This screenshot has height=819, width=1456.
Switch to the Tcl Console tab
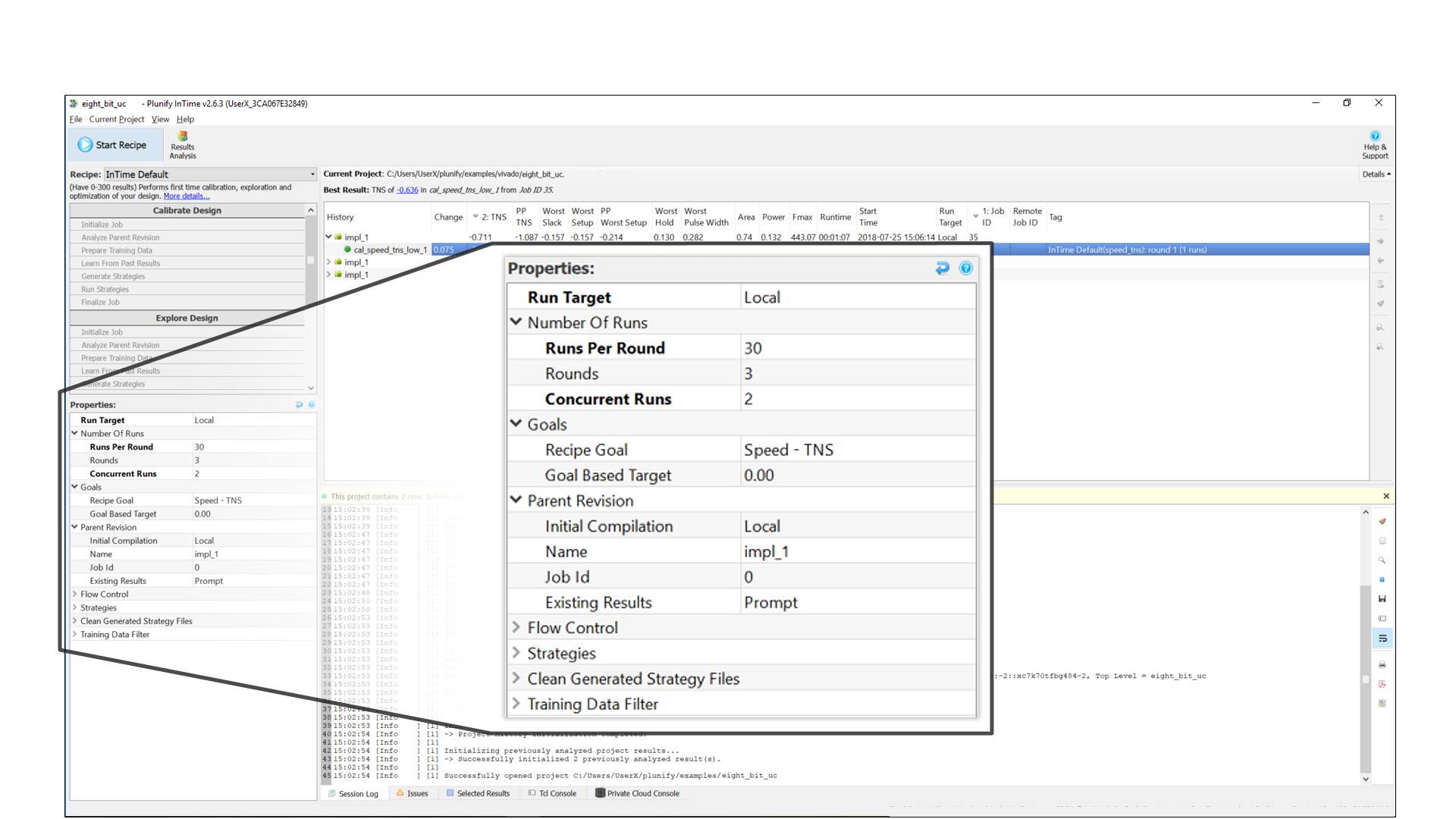(552, 794)
